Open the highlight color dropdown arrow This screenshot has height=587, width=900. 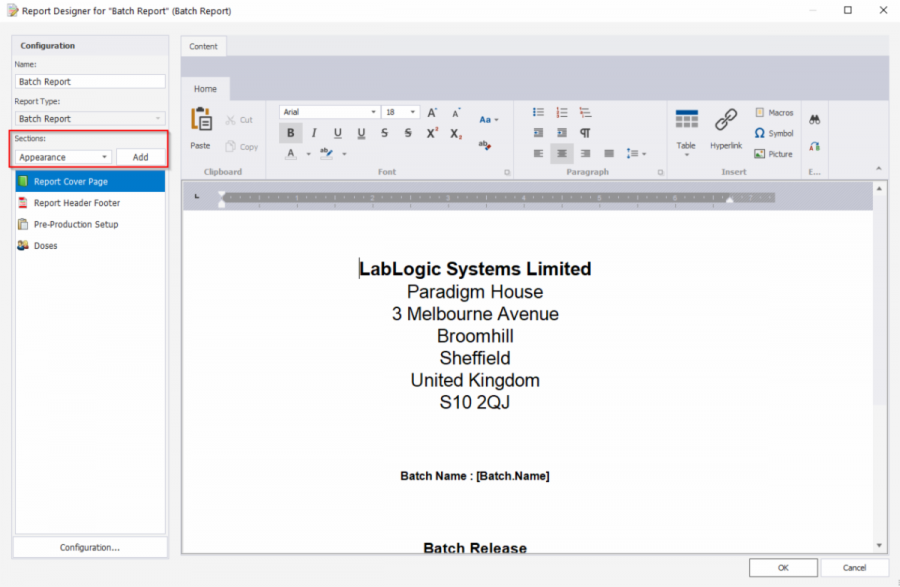click(344, 154)
